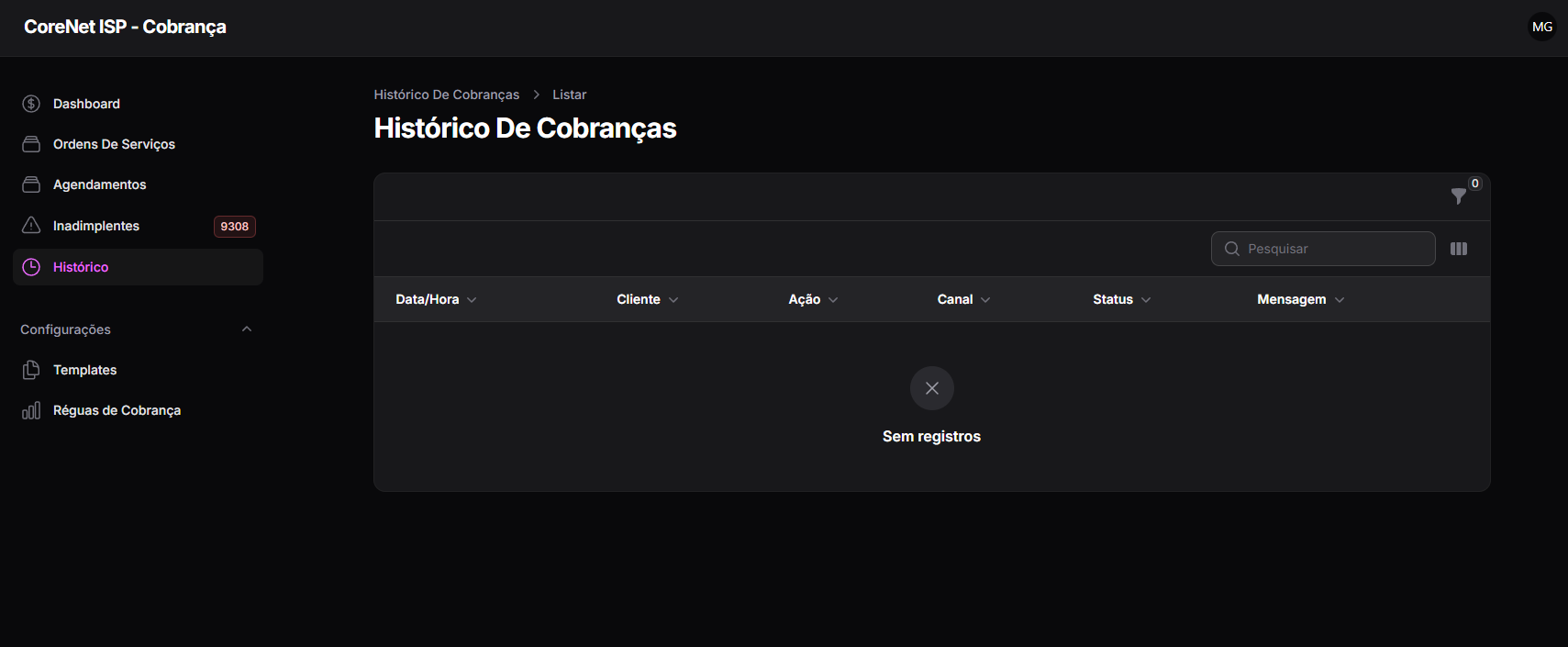
Task: Toggle table columns with the column icon
Action: 1459,249
